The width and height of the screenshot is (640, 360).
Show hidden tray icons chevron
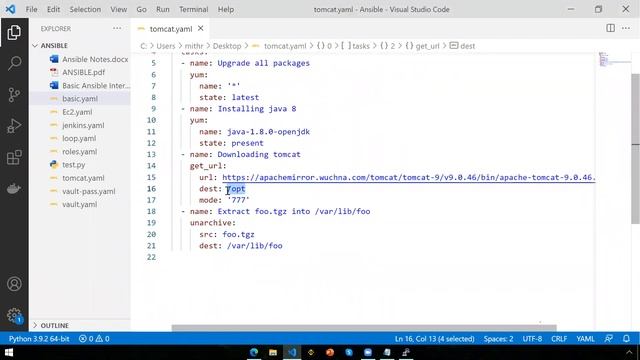[x=629, y=352]
